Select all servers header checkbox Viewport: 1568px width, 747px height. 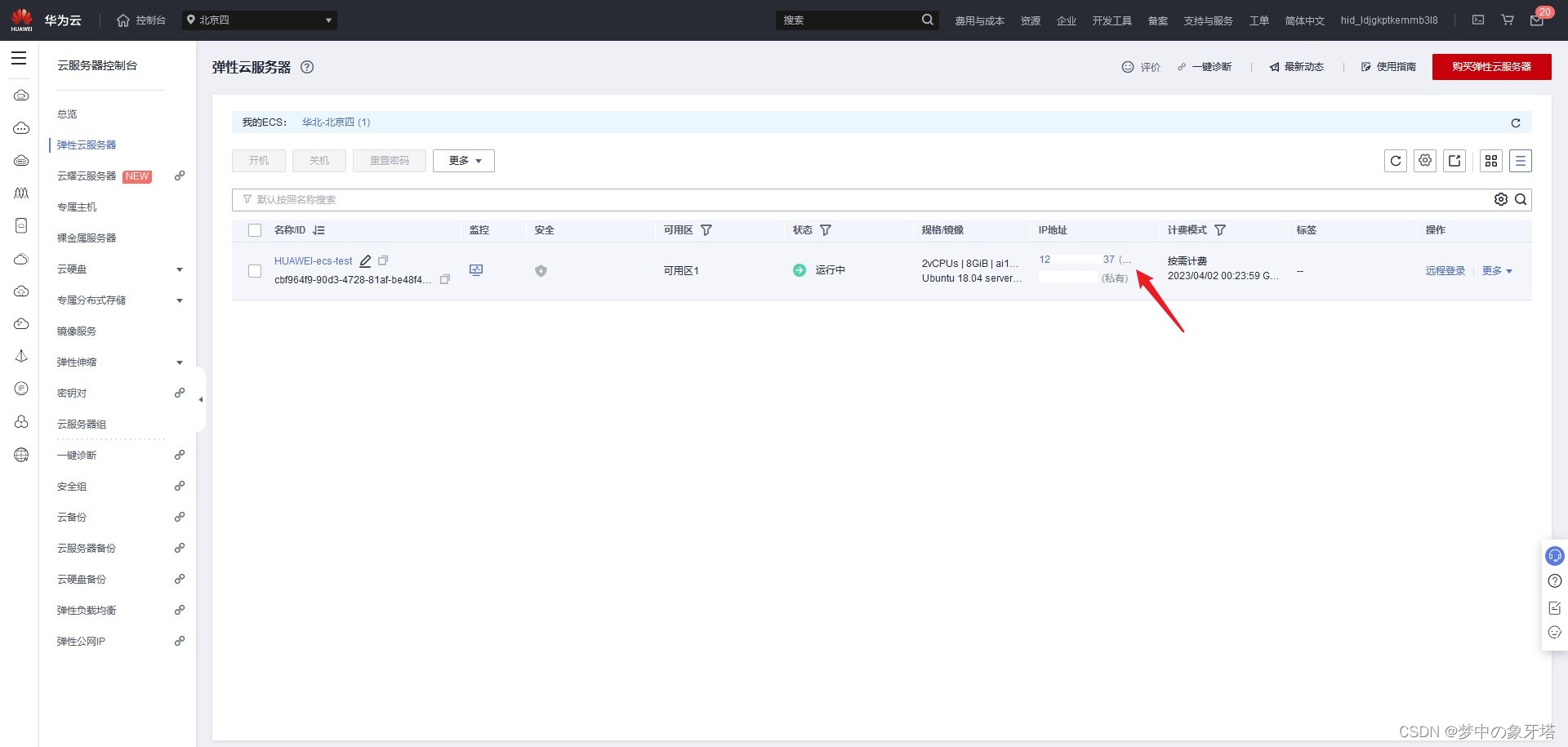(255, 230)
